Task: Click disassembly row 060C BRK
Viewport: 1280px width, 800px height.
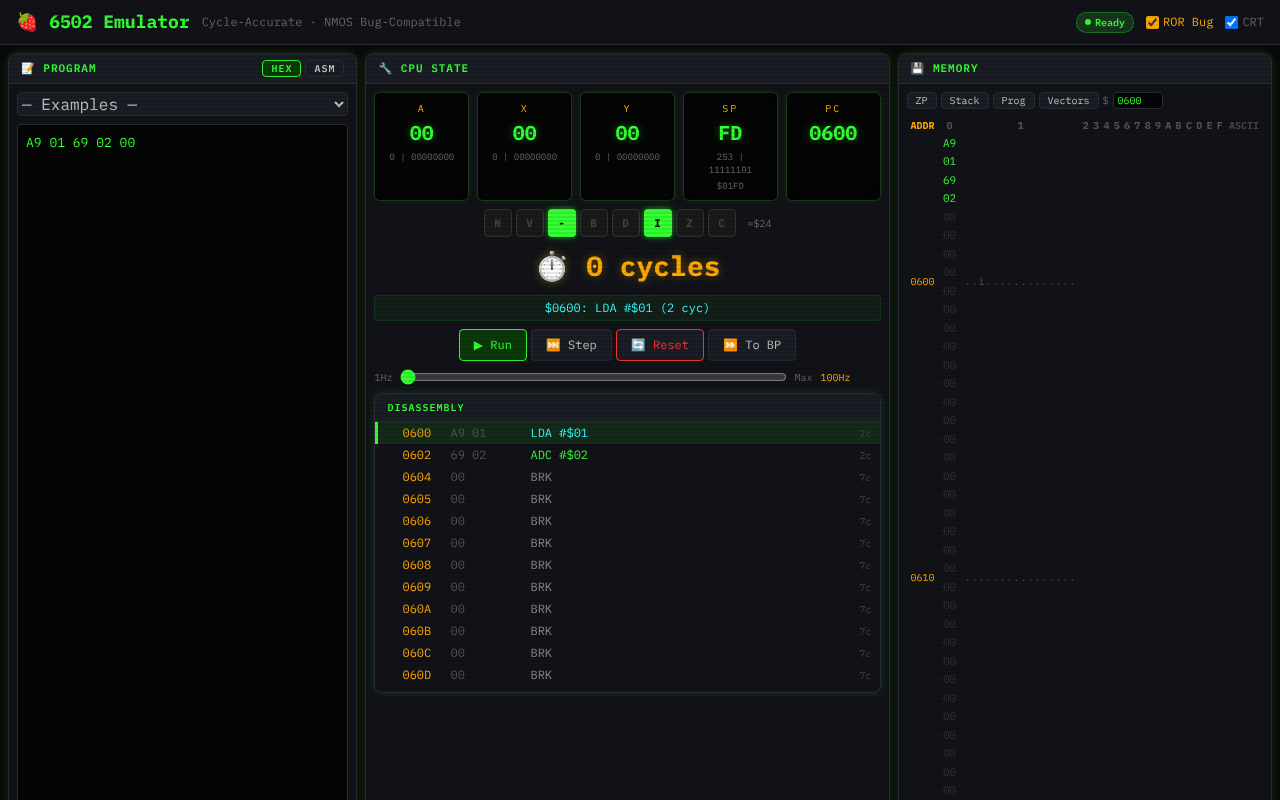Action: [x=627, y=653]
